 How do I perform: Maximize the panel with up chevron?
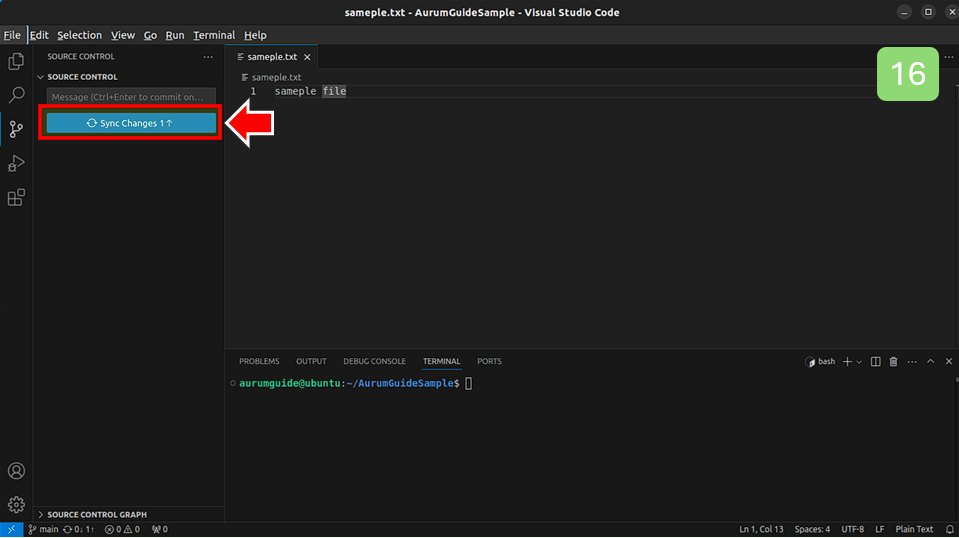930,362
